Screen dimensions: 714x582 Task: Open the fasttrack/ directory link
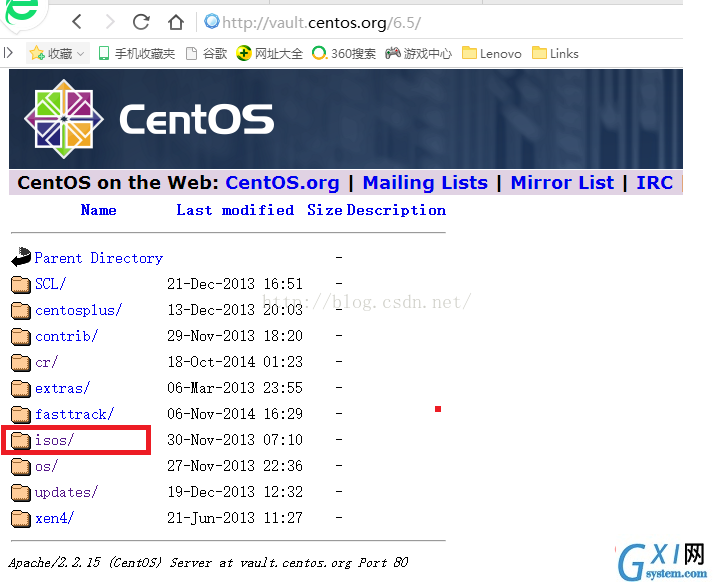click(74, 414)
